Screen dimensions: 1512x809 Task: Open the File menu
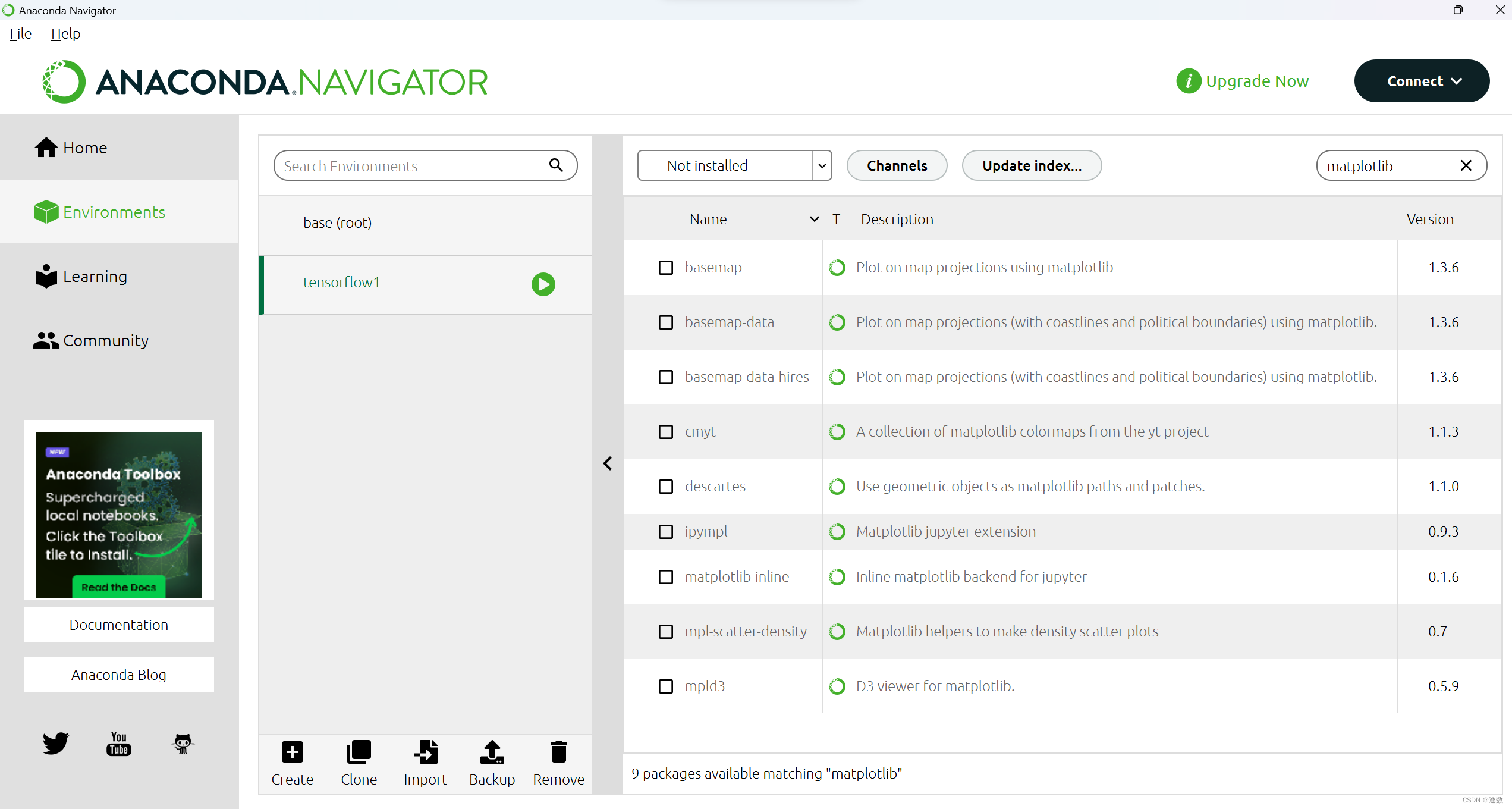[x=20, y=34]
